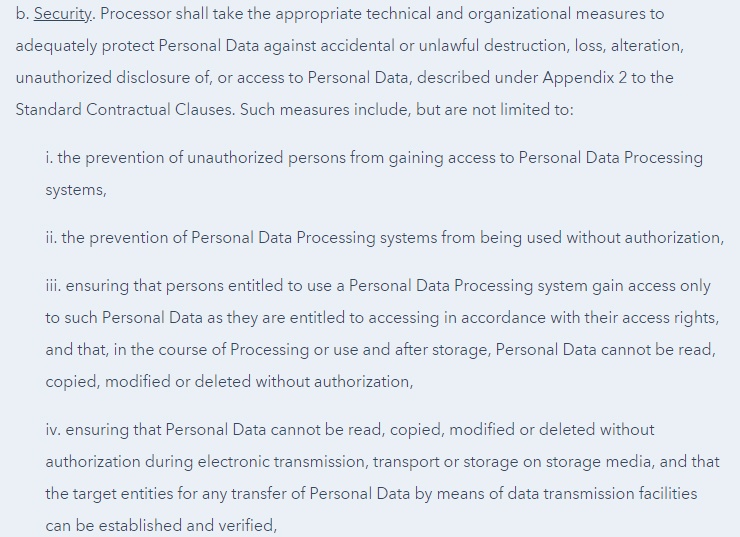
Task: Click the section letter "b." marker
Action: (x=22, y=15)
